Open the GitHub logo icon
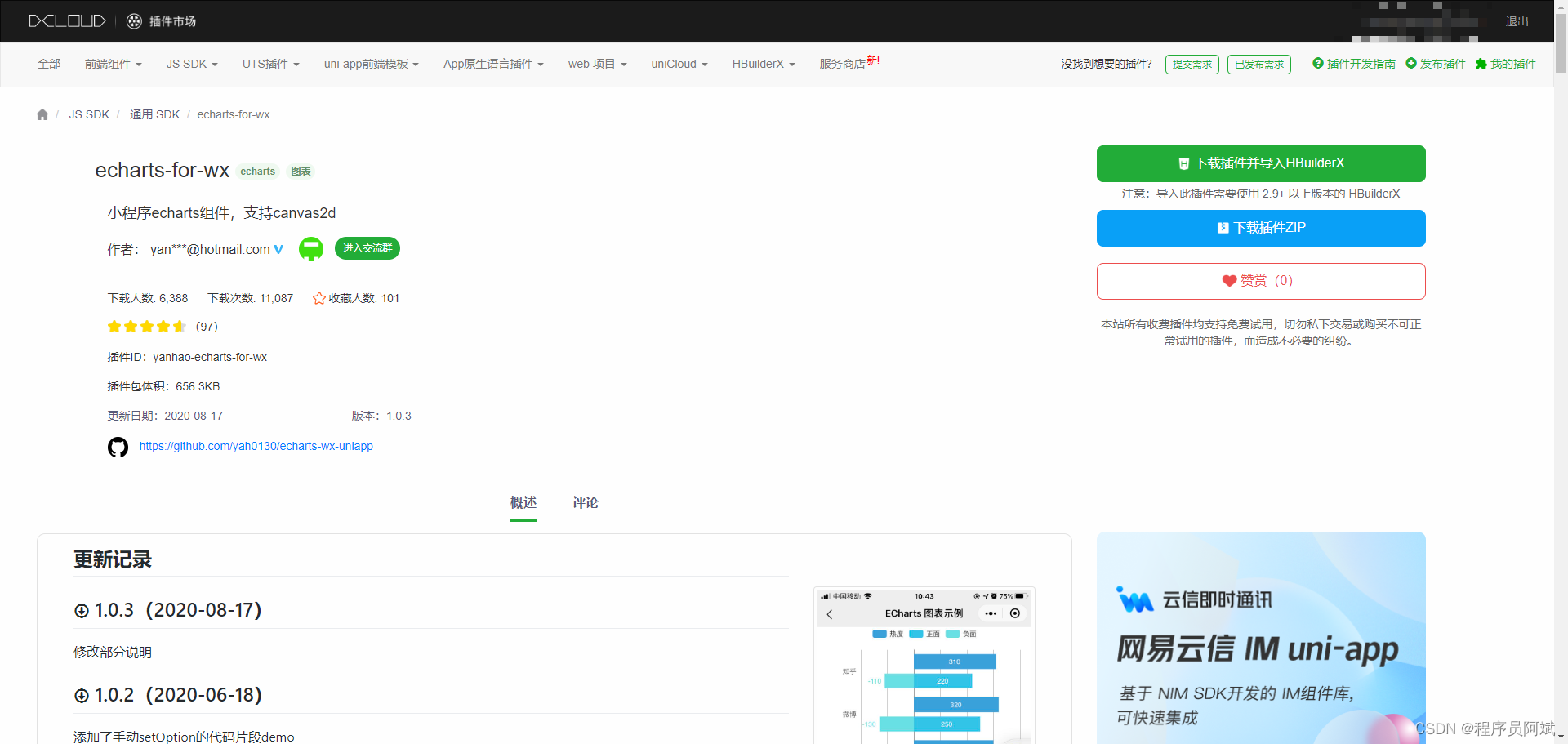Image resolution: width=1568 pixels, height=744 pixels. 118,447
